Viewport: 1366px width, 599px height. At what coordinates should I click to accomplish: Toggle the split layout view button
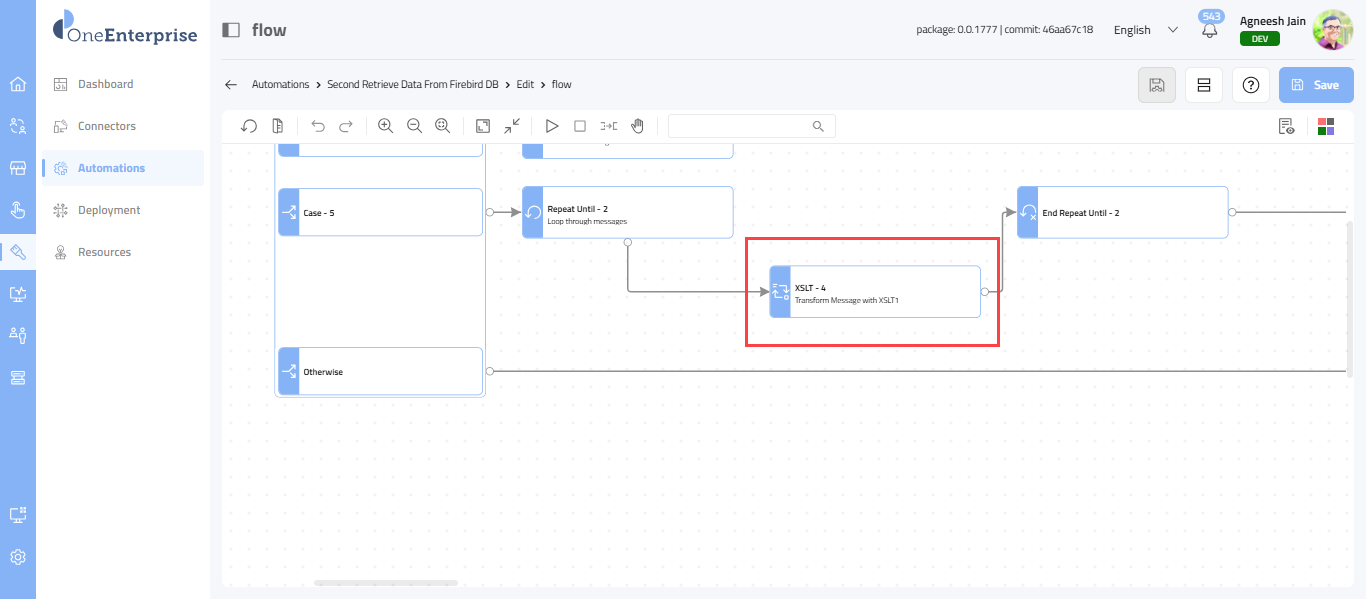[x=1204, y=85]
